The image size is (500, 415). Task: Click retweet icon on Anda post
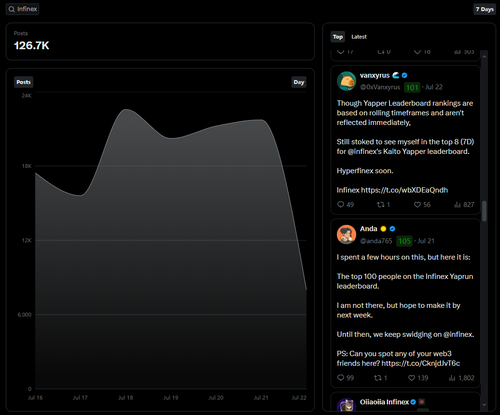click(377, 378)
